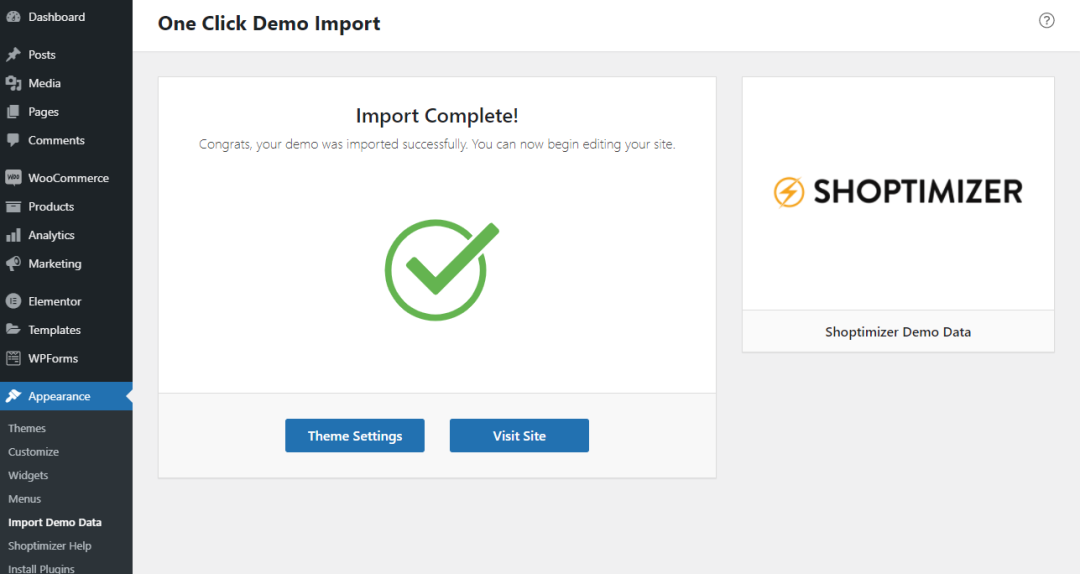Collapse the Appearance menu section

pyautogui.click(x=59, y=397)
